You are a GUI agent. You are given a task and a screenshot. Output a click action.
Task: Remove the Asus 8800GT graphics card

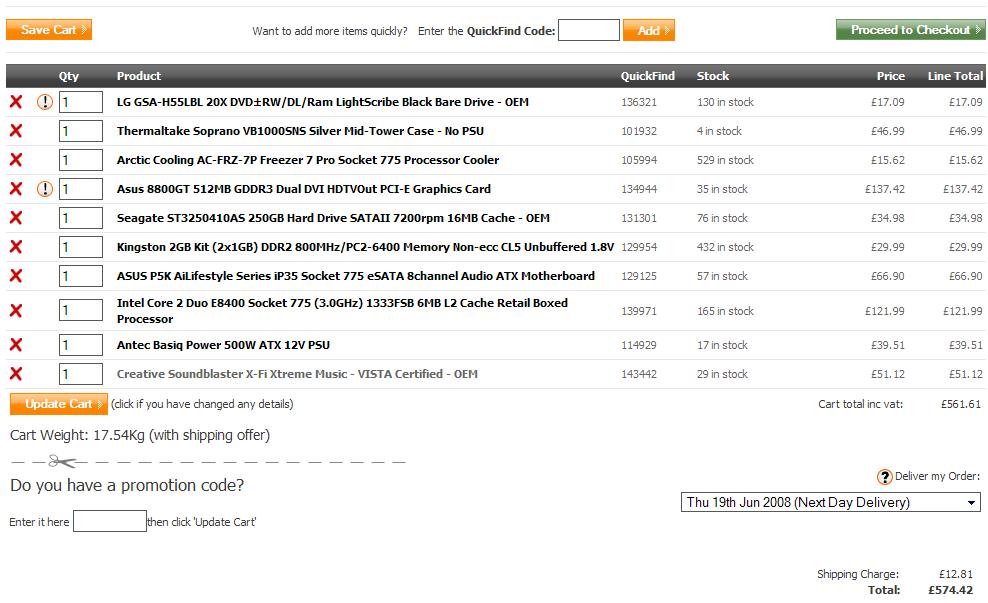[16, 188]
